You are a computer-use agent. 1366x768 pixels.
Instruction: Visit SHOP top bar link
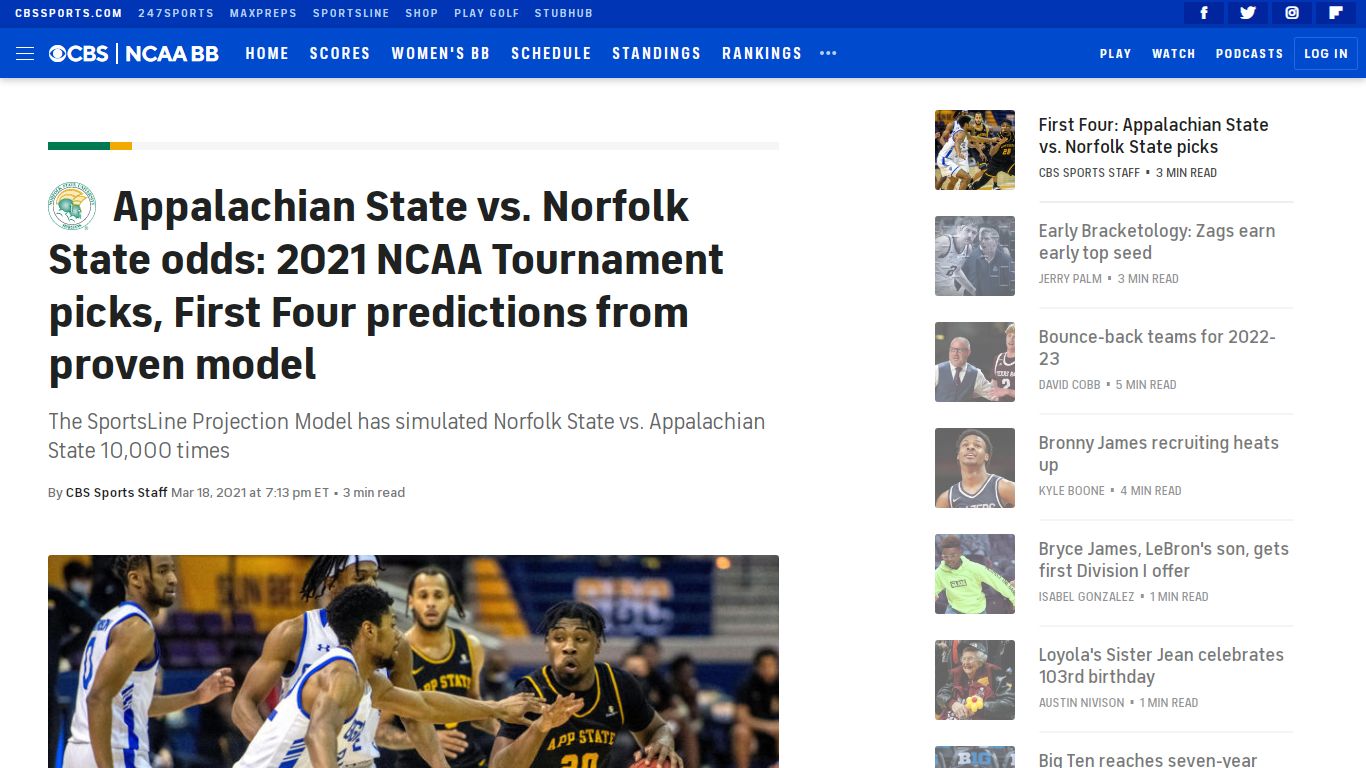[x=421, y=13]
